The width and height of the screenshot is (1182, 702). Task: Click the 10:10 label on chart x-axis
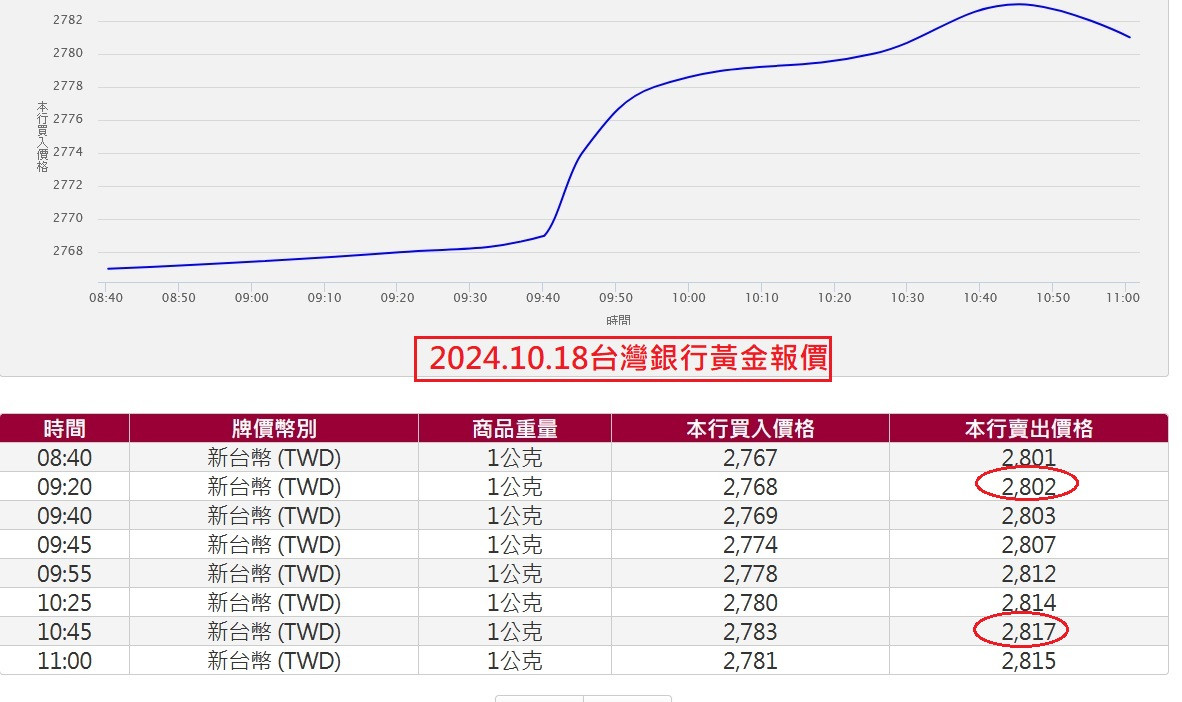tap(762, 298)
